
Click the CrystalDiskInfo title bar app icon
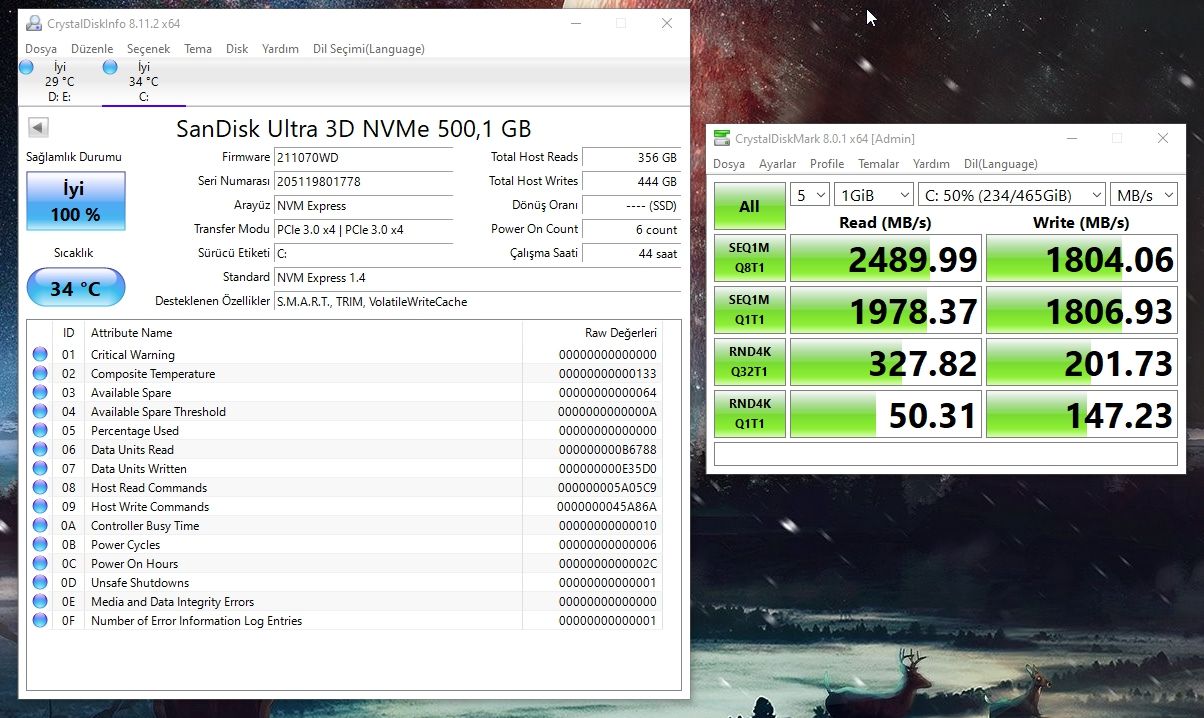[33, 23]
